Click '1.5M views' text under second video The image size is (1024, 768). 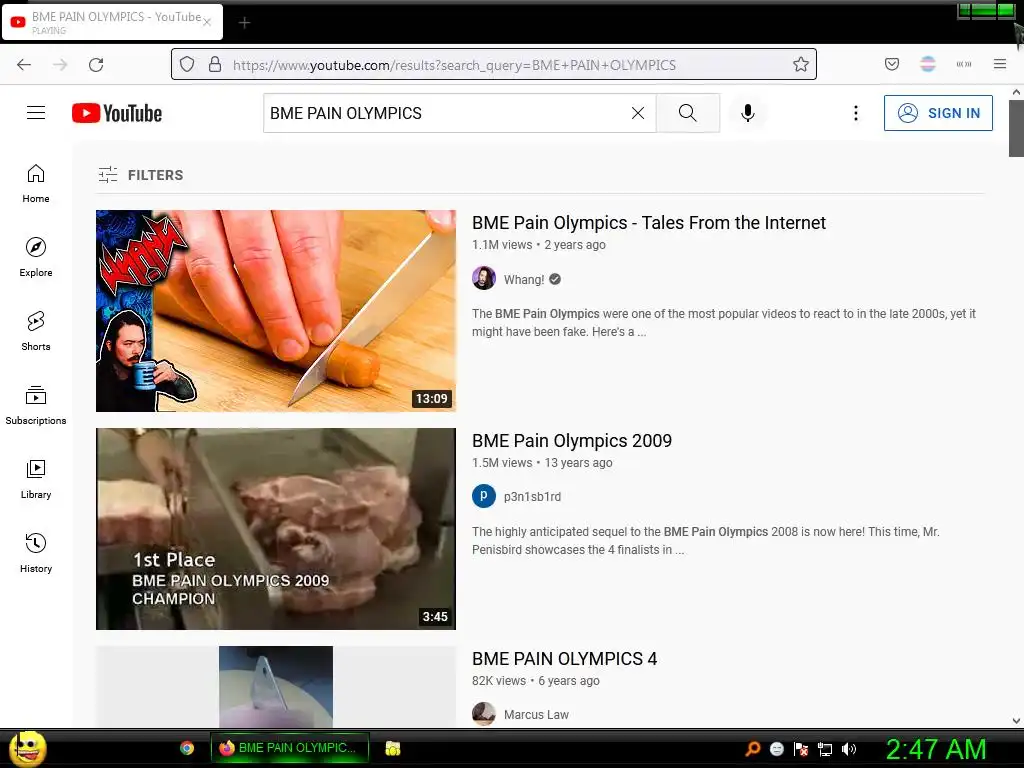click(502, 463)
